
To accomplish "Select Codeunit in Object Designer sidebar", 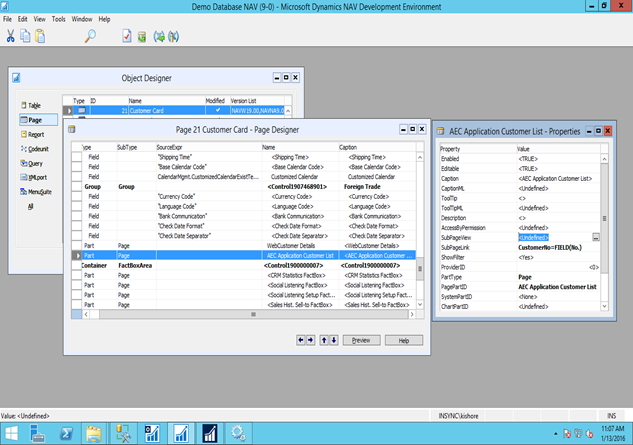I will point(35,149).
